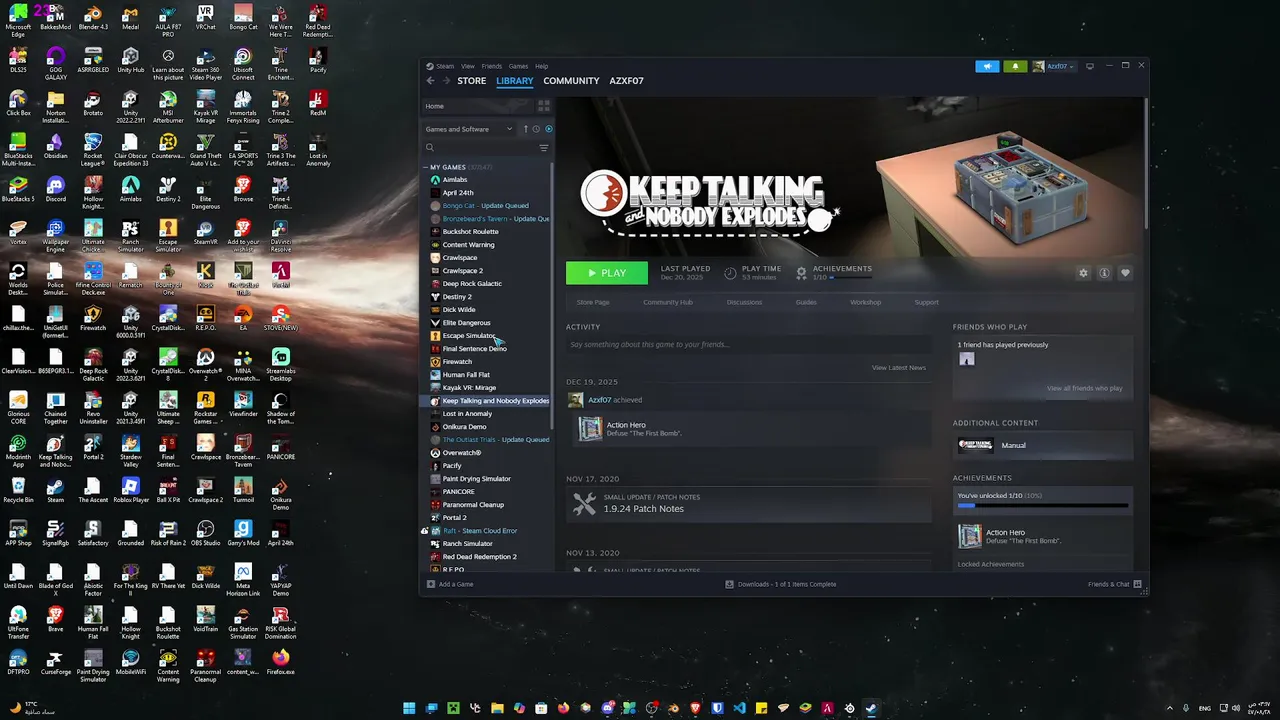Open the Manual additional content entry
Viewport: 1280px width, 720px height.
[x=1043, y=445]
